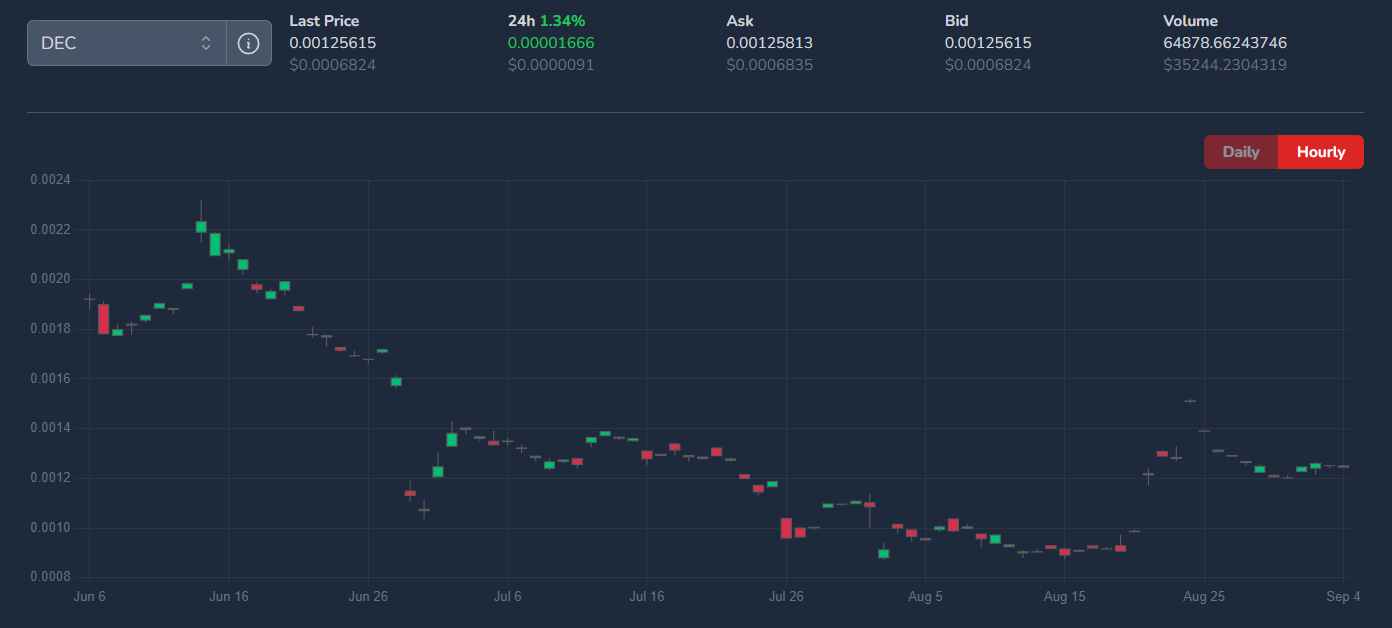1392x628 pixels.
Task: Click the Jun 6 date label
Action: [89, 597]
